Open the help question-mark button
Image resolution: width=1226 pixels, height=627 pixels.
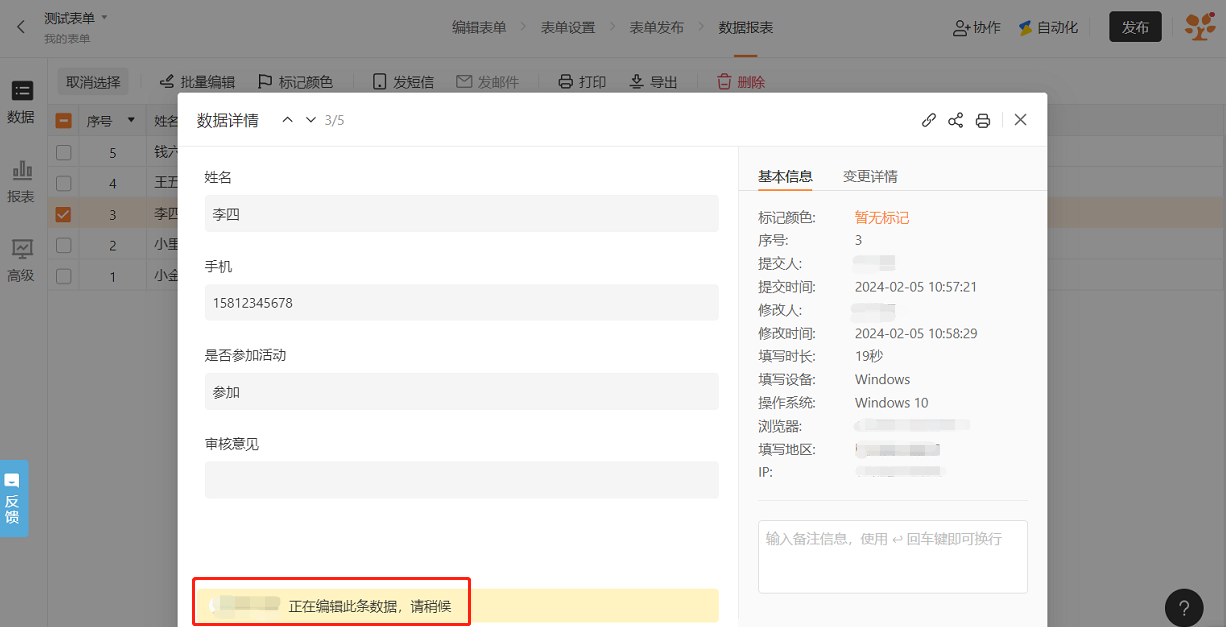point(1184,607)
